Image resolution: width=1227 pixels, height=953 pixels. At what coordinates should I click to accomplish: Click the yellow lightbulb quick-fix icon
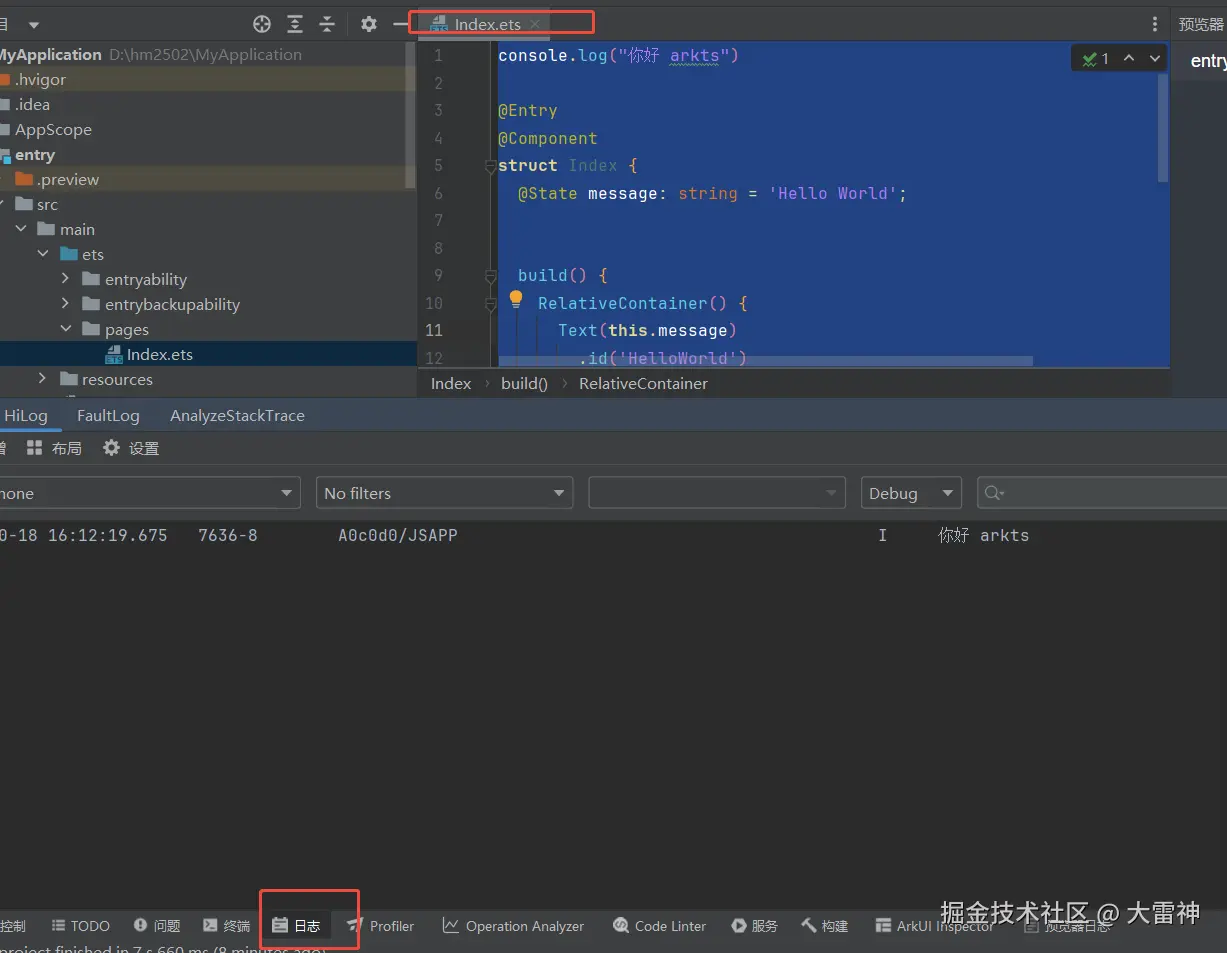click(516, 298)
